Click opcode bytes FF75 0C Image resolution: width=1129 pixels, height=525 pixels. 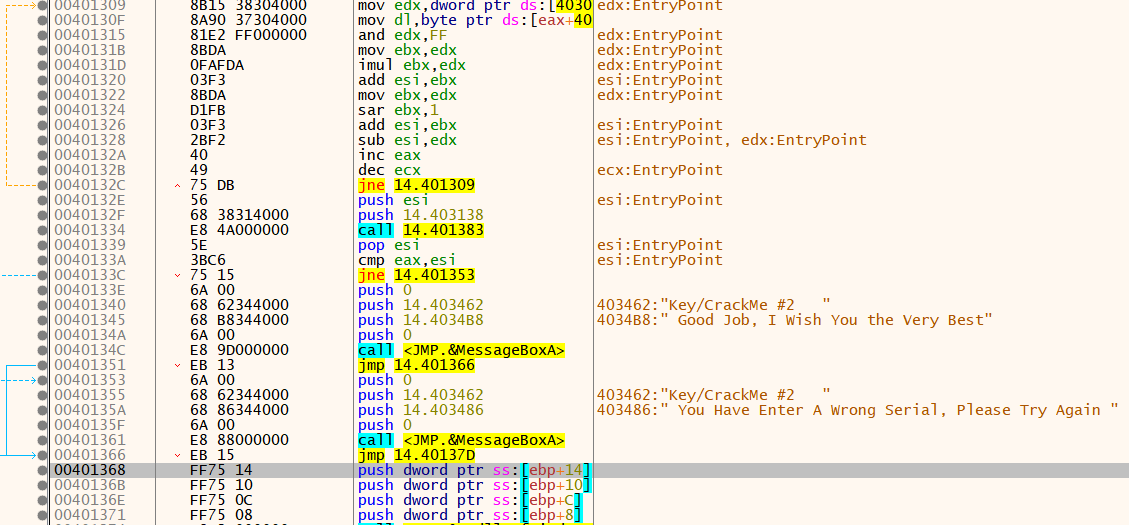click(x=221, y=501)
